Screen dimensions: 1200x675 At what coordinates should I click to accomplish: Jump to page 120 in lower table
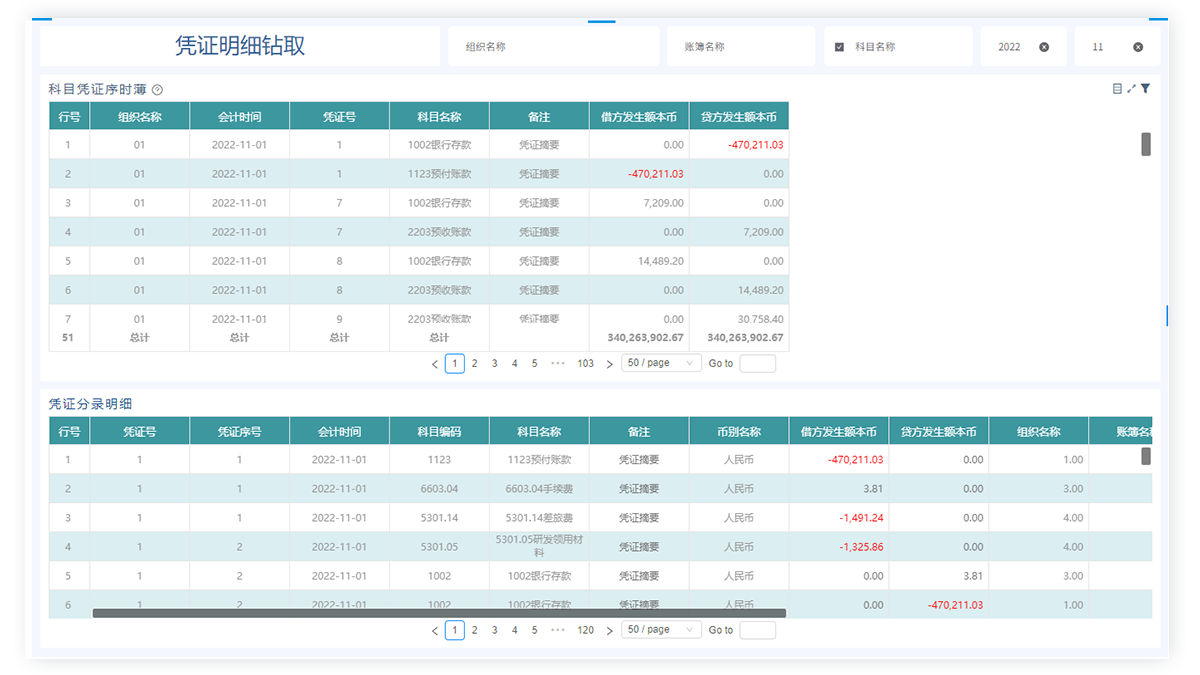pos(585,631)
